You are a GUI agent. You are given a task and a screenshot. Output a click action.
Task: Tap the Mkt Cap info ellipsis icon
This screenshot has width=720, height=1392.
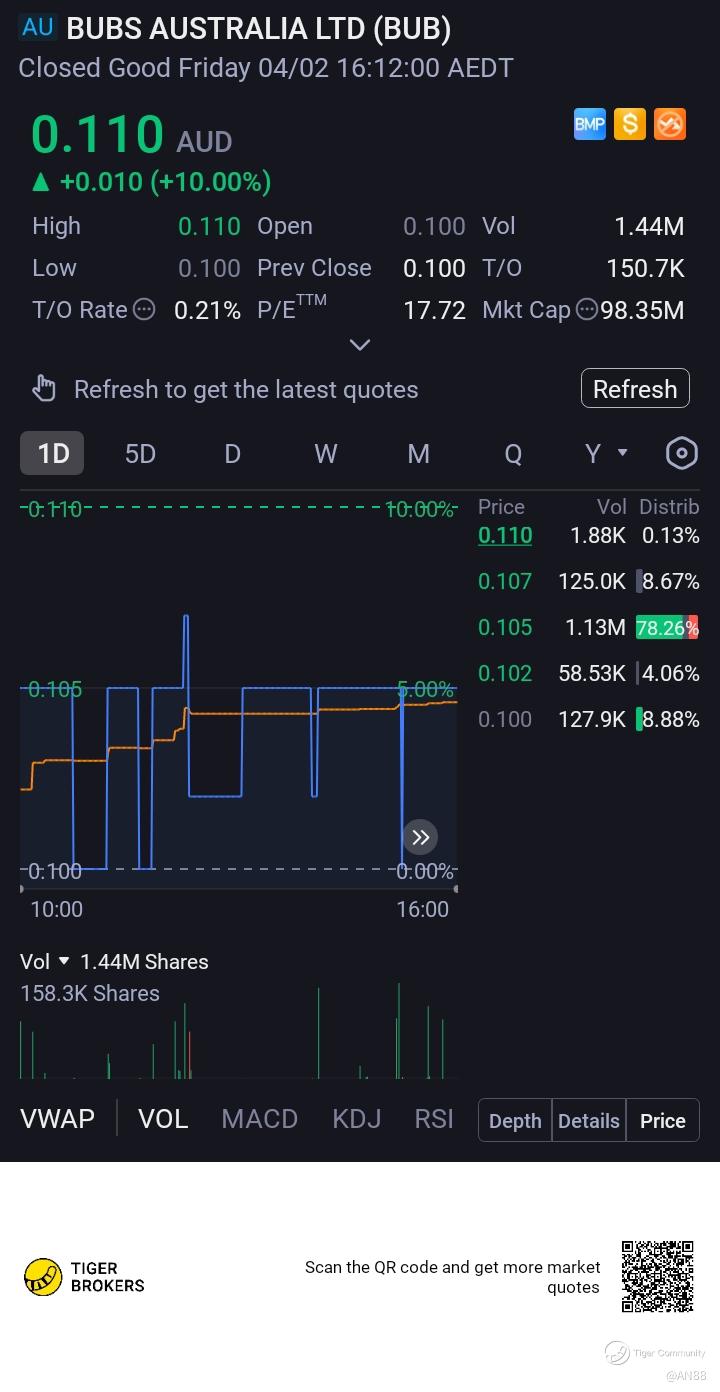coord(587,310)
